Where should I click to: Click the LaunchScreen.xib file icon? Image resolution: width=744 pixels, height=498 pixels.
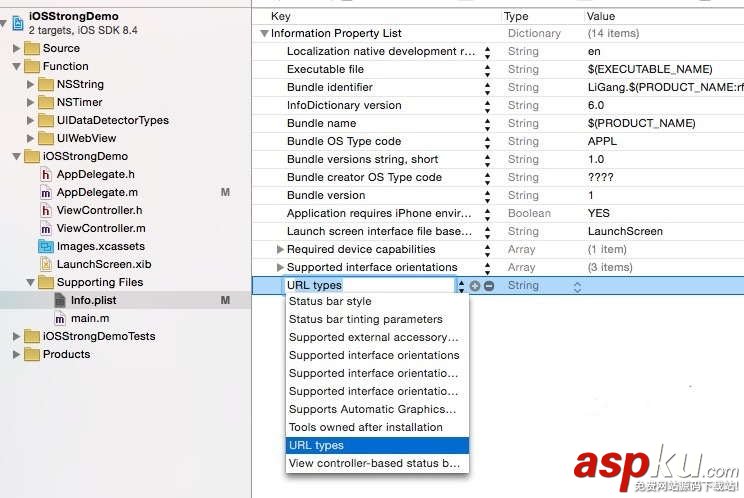46,264
